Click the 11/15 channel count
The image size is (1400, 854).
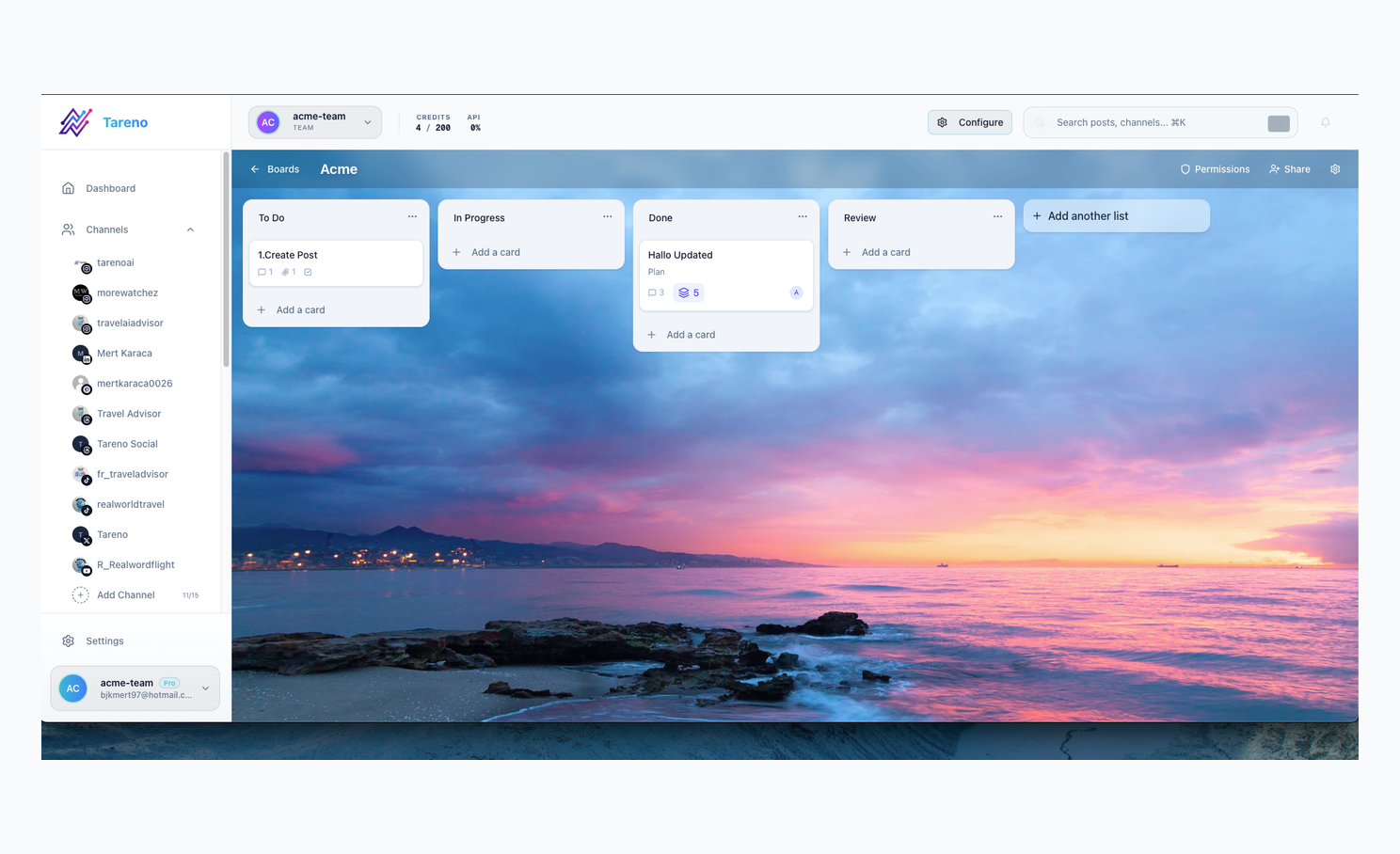[190, 595]
